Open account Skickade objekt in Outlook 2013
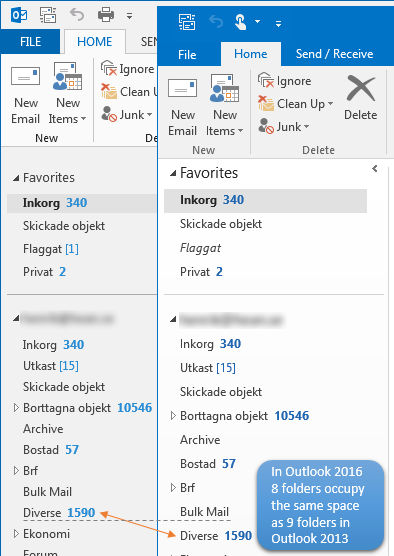Viewport: 394px width, 556px height. click(x=64, y=387)
